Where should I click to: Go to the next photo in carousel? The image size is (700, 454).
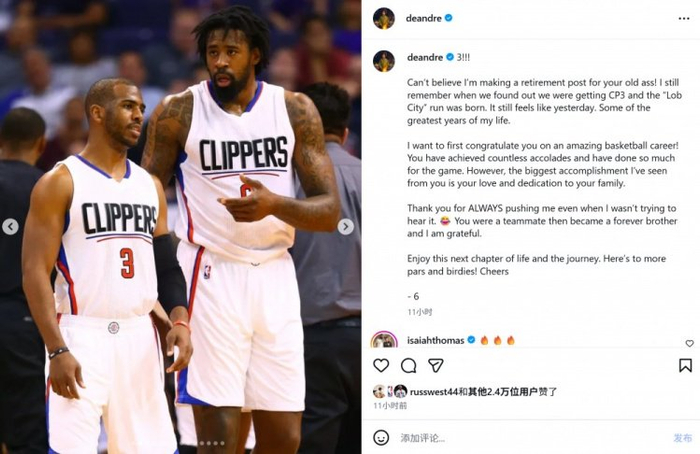(345, 227)
